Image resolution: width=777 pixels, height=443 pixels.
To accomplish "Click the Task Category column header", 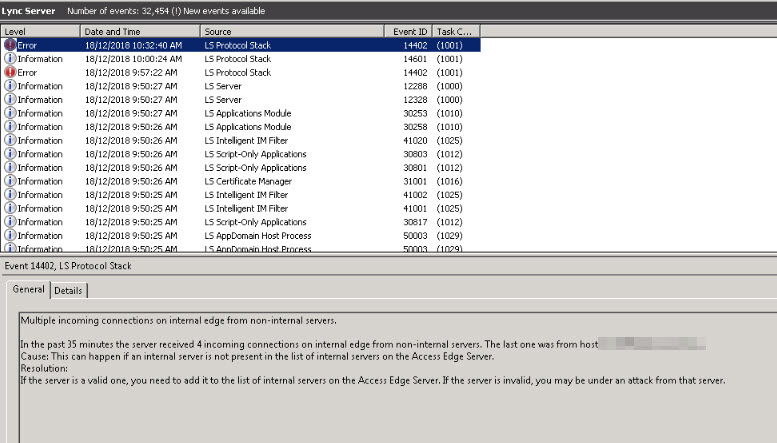I will pyautogui.click(x=456, y=32).
